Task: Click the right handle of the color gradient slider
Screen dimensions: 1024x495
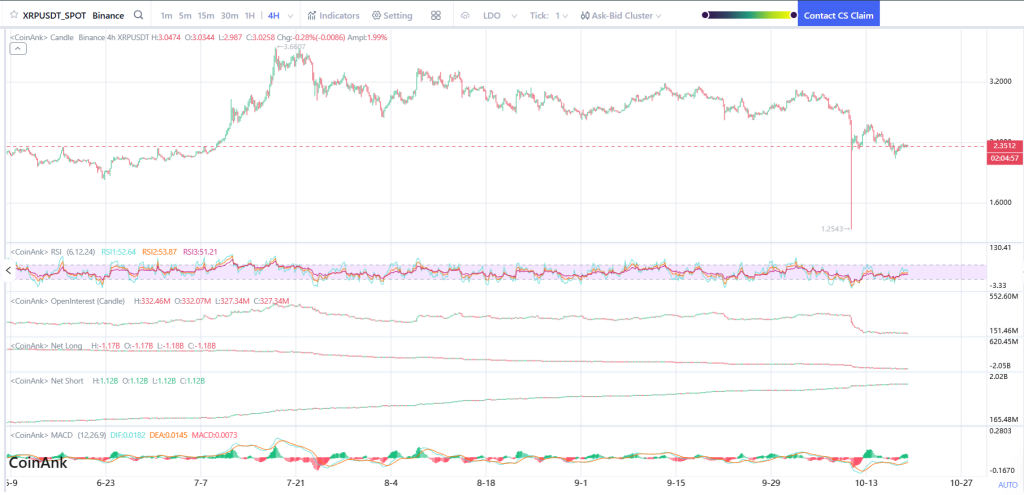Action: tap(793, 14)
